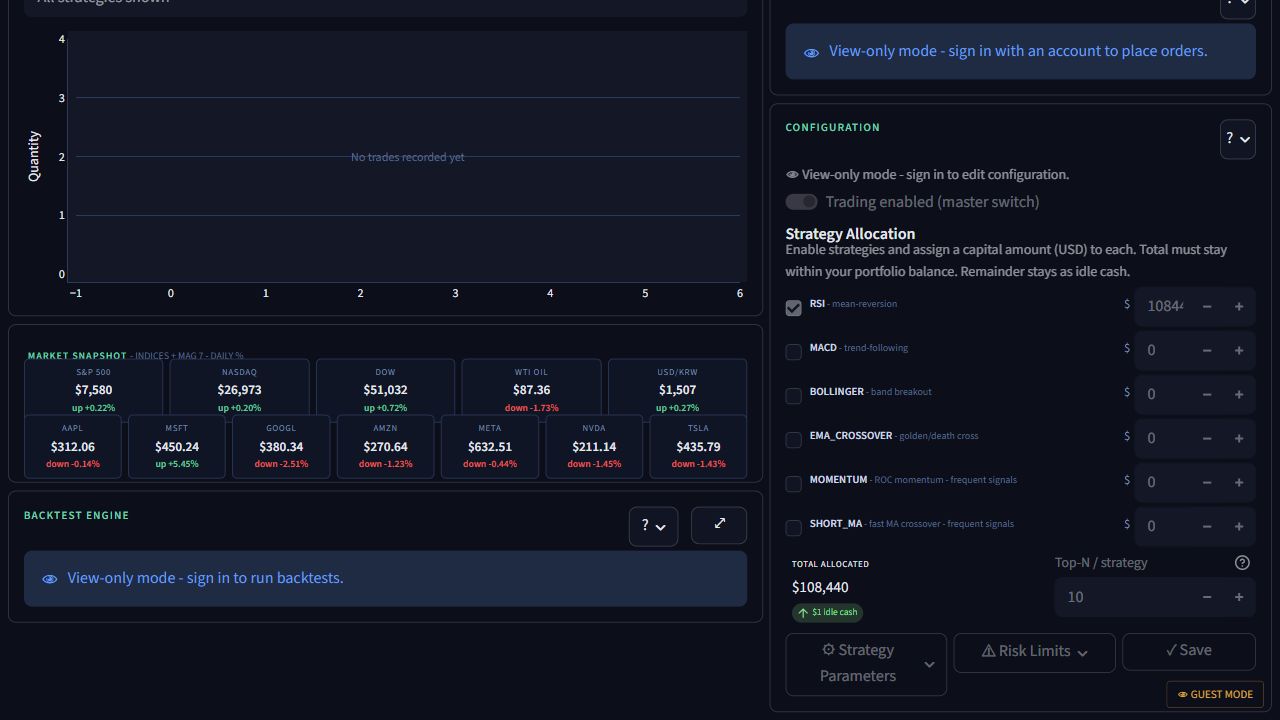The width and height of the screenshot is (1280, 720).
Task: Click the MOMENTUM allocation amount field
Action: click(x=1164, y=482)
